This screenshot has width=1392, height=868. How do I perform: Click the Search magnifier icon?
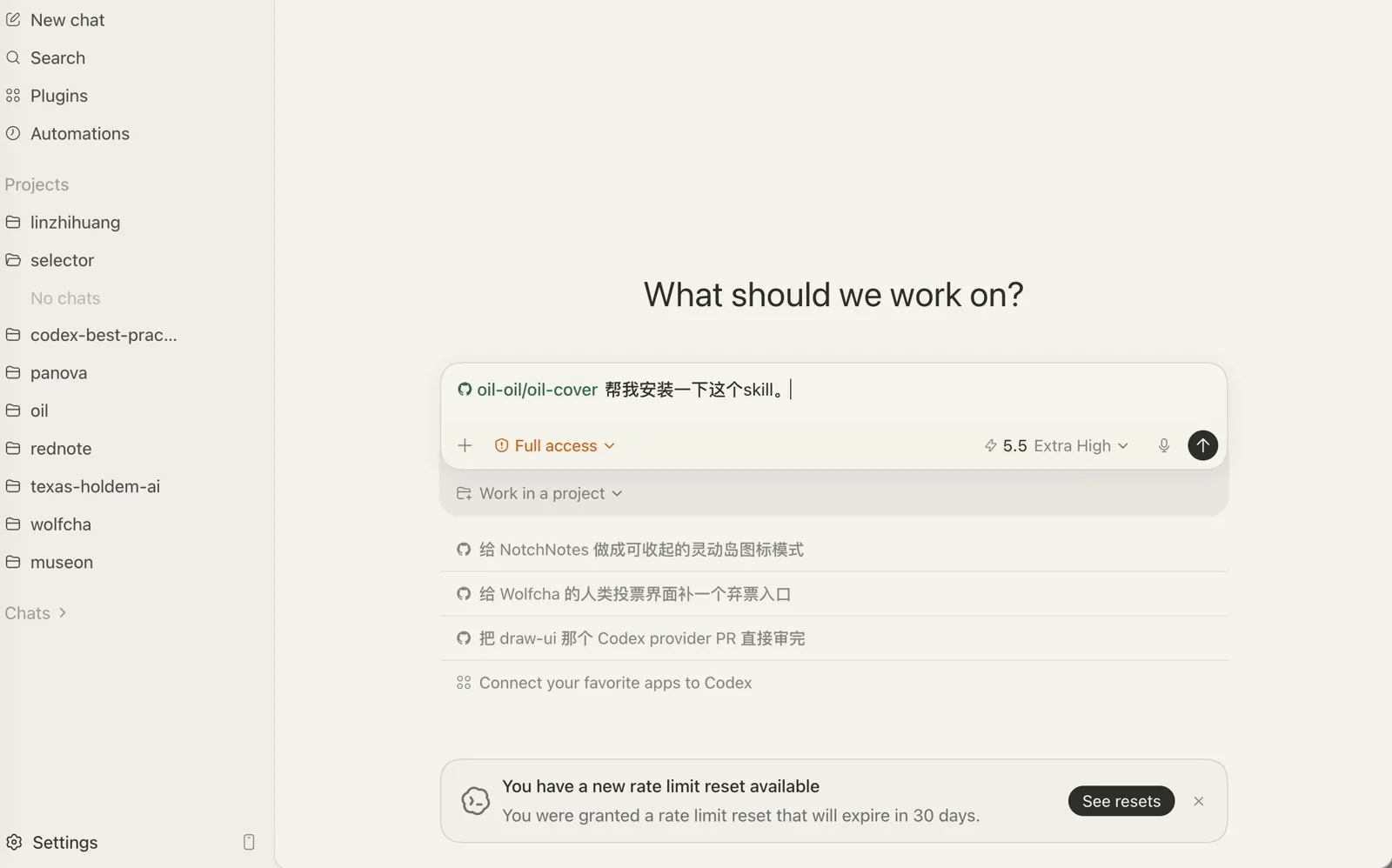click(13, 57)
